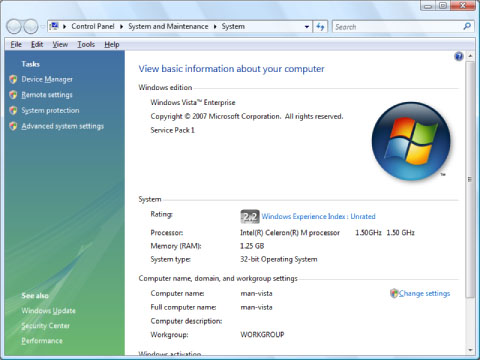This screenshot has height=361, width=480.
Task: Click the Forward navigation arrow button
Action: (31, 26)
